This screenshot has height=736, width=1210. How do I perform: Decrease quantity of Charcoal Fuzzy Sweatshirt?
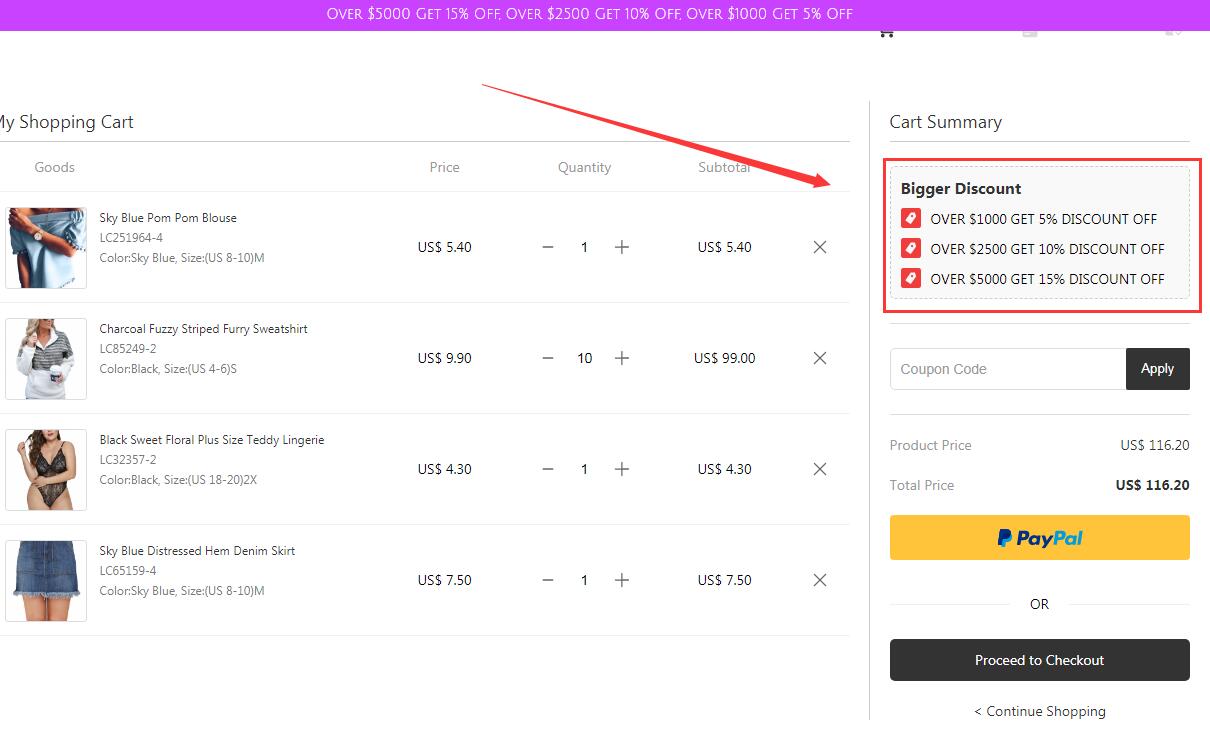coord(548,358)
